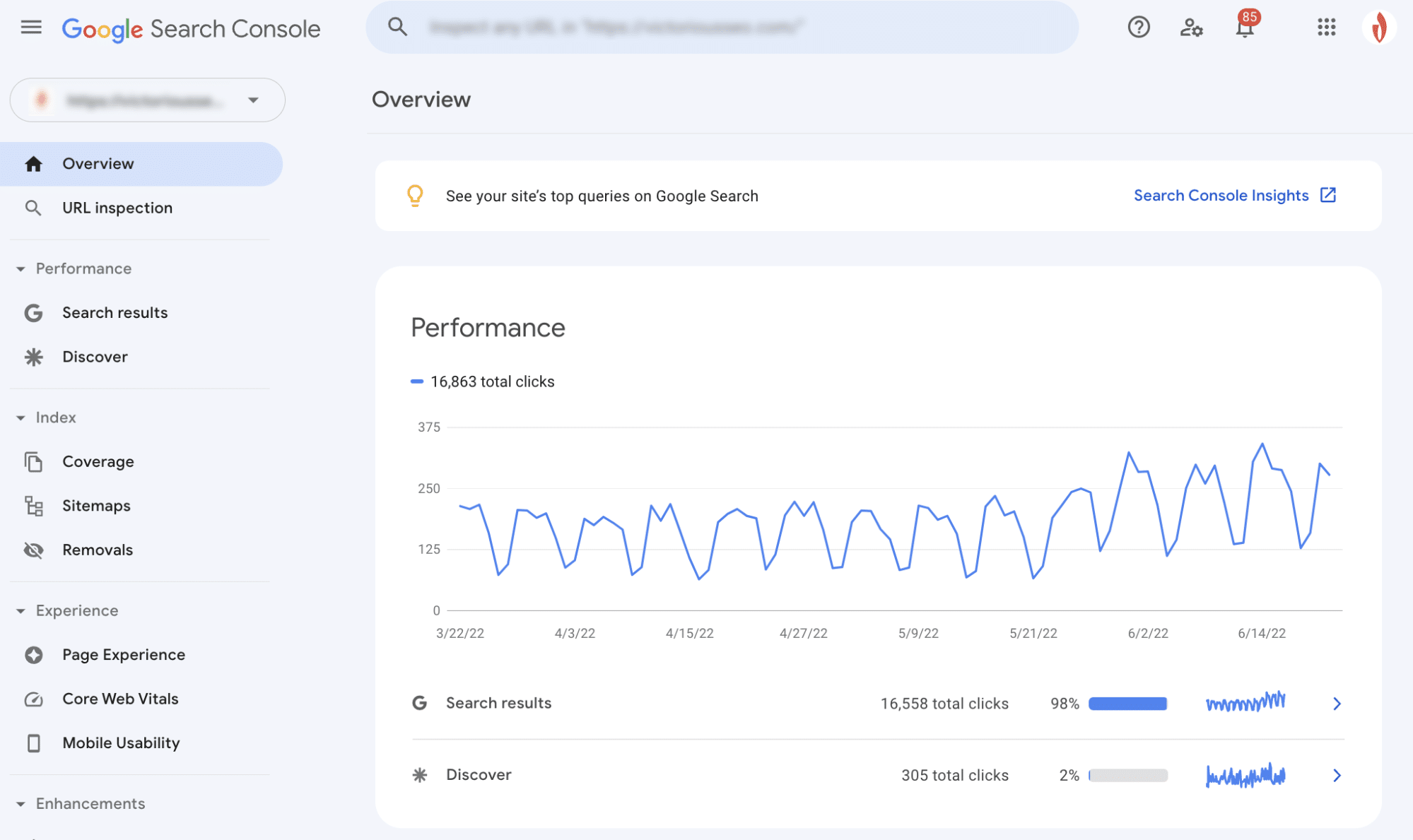
Task: Open the account profile avatar
Action: click(1378, 28)
